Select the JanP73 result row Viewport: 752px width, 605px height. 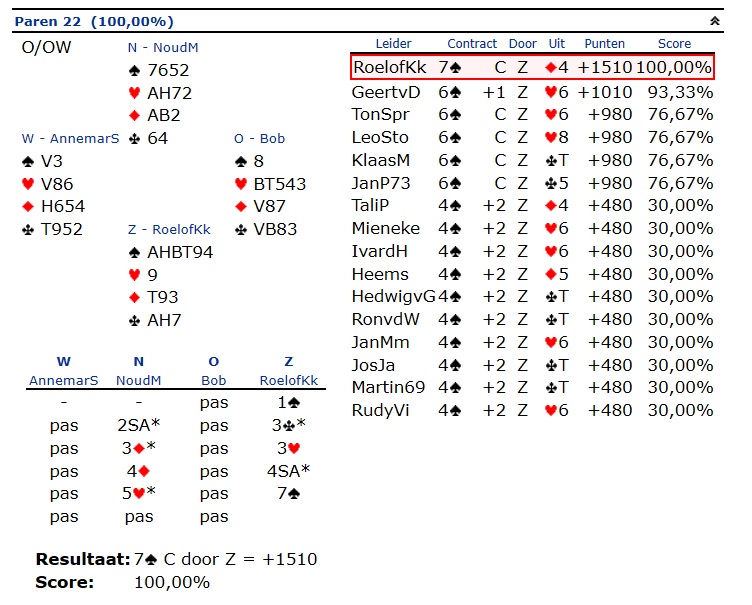click(x=532, y=183)
